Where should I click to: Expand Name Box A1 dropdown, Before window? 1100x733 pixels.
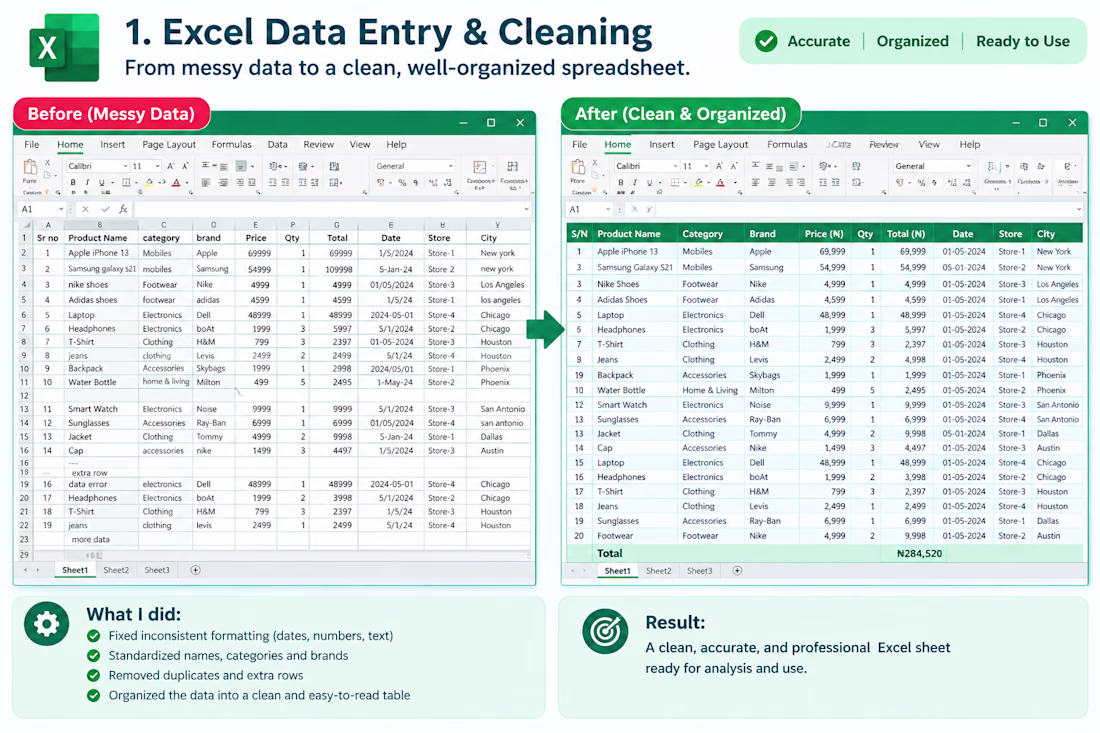point(61,209)
